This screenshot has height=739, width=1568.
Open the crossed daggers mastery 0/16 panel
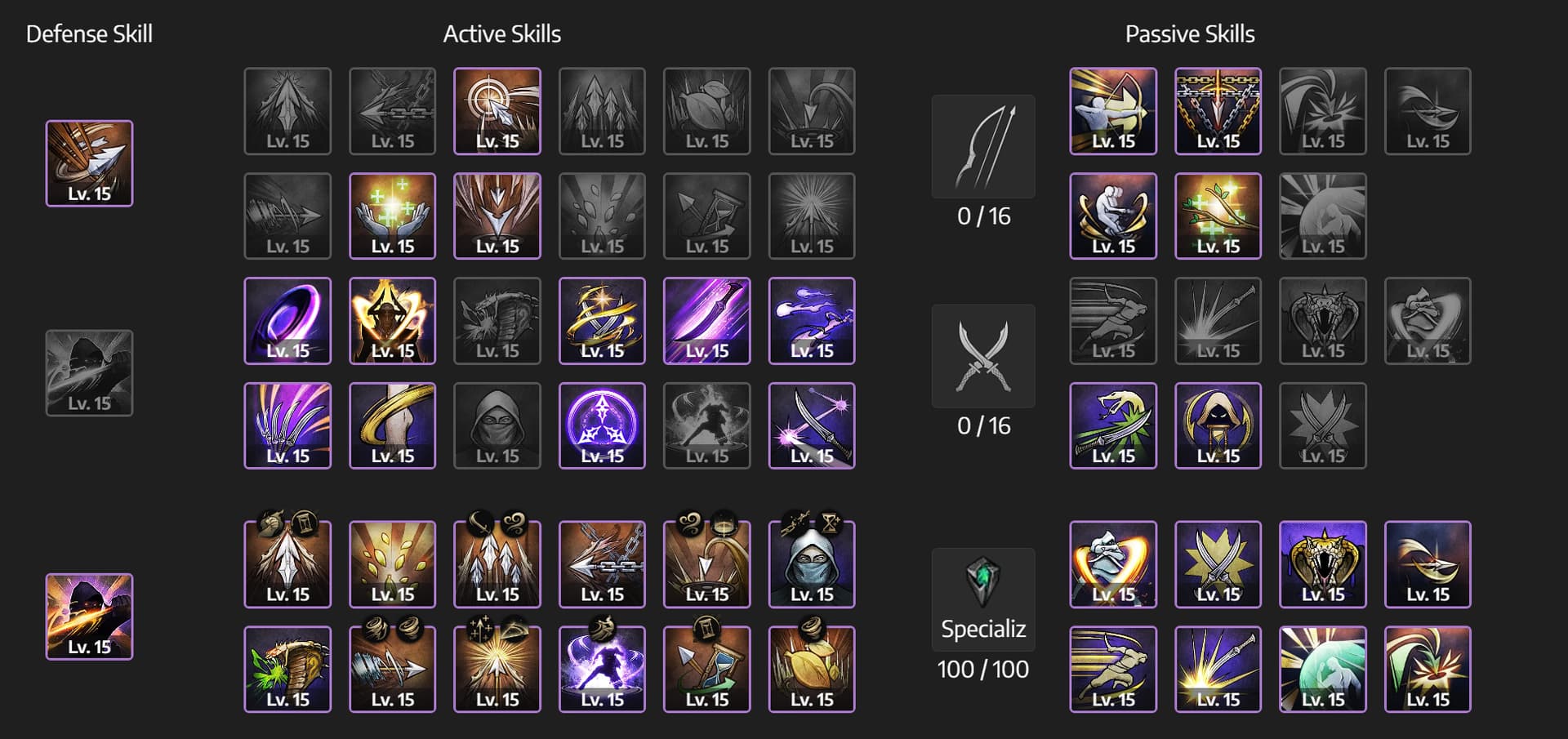point(983,372)
